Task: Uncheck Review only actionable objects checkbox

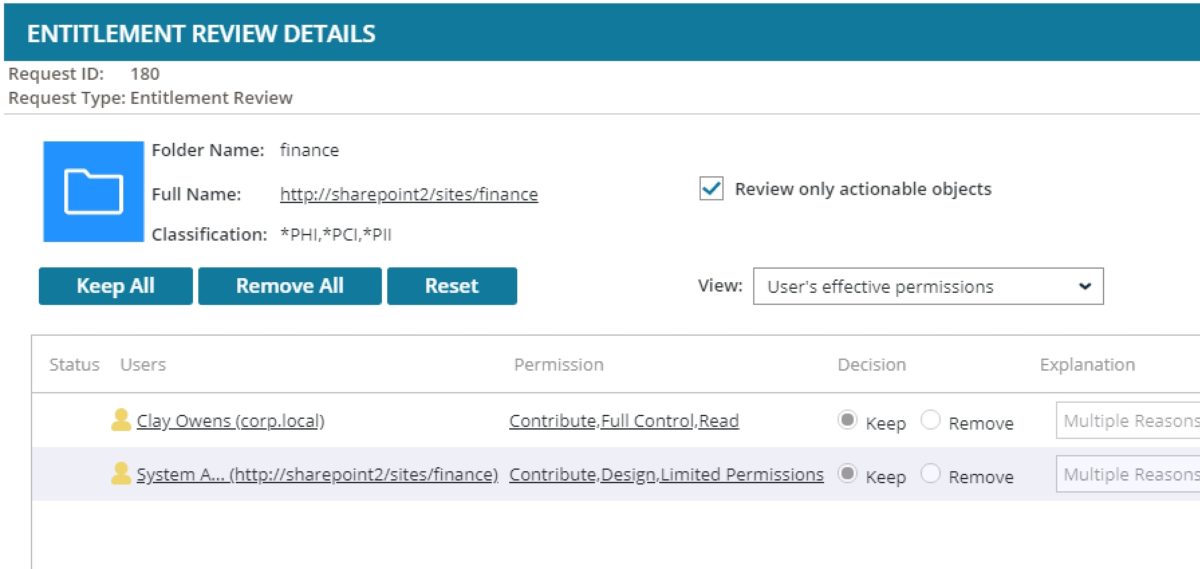Action: point(711,189)
